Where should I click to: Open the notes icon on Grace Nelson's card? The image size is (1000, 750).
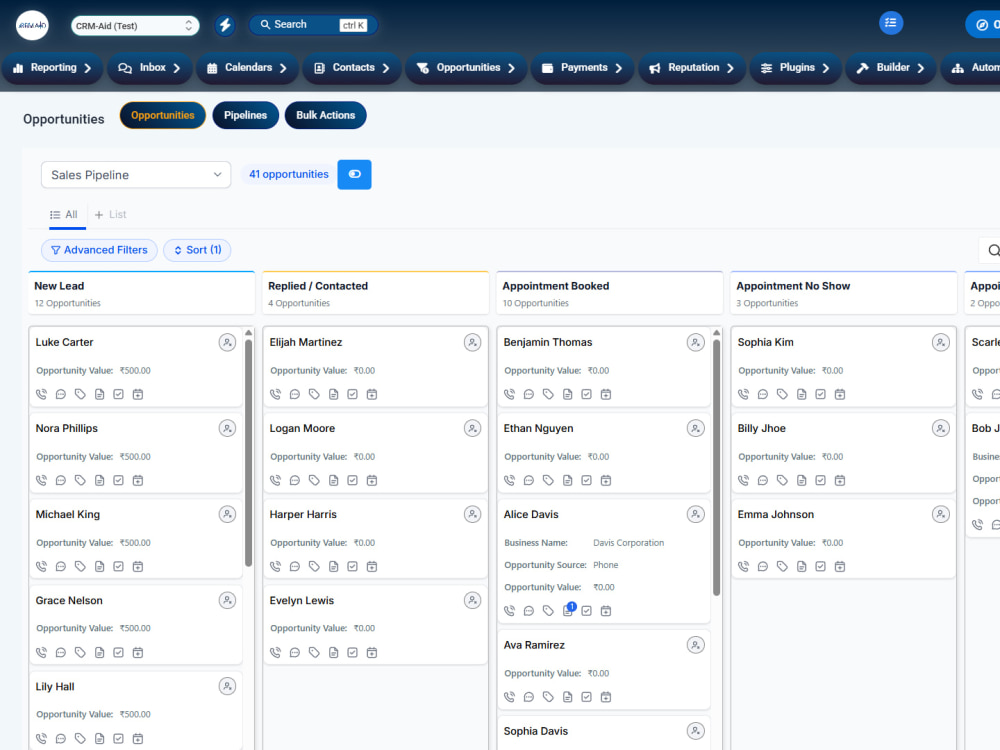coord(99,652)
